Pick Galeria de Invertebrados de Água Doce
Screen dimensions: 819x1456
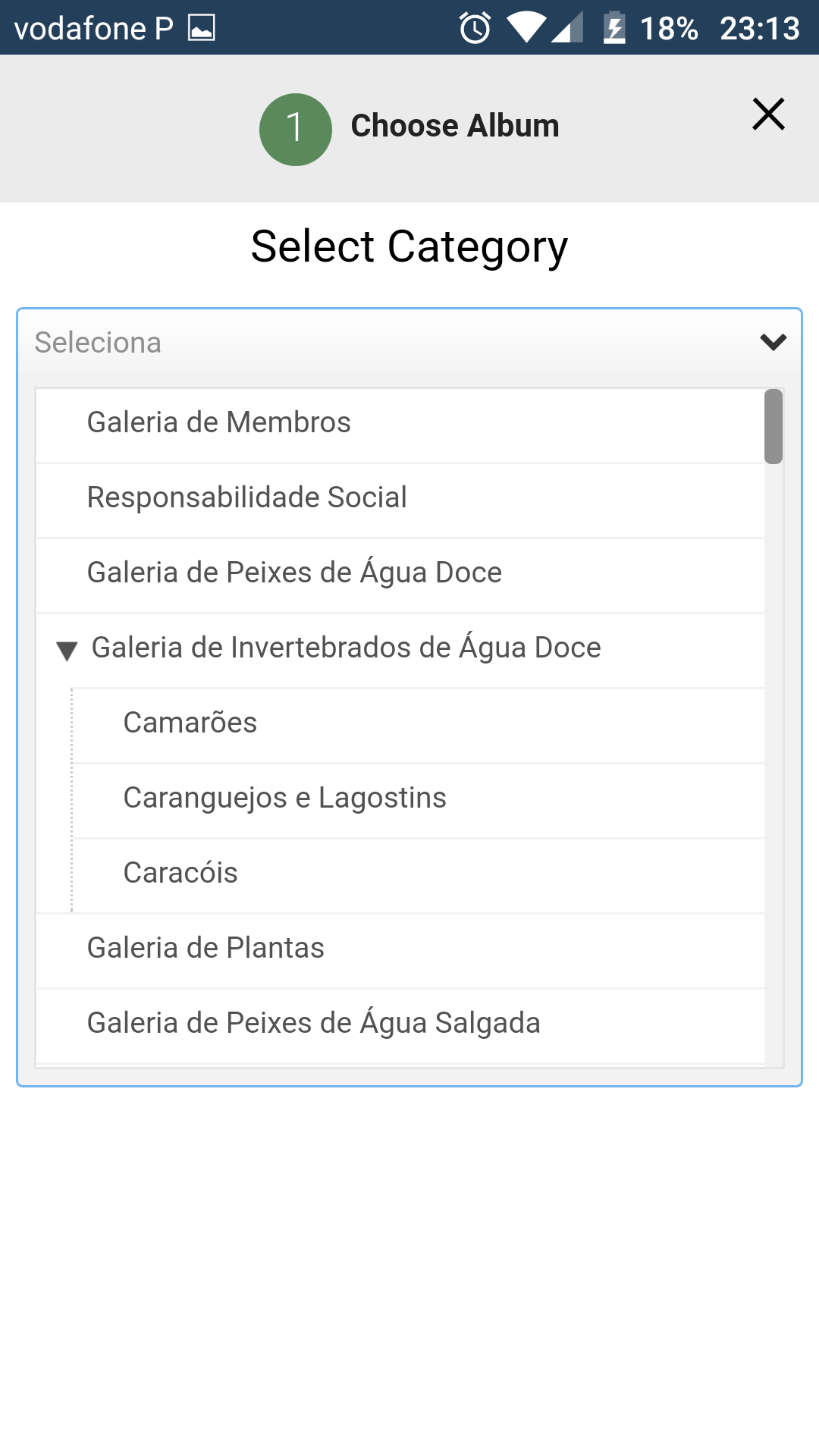347,648
